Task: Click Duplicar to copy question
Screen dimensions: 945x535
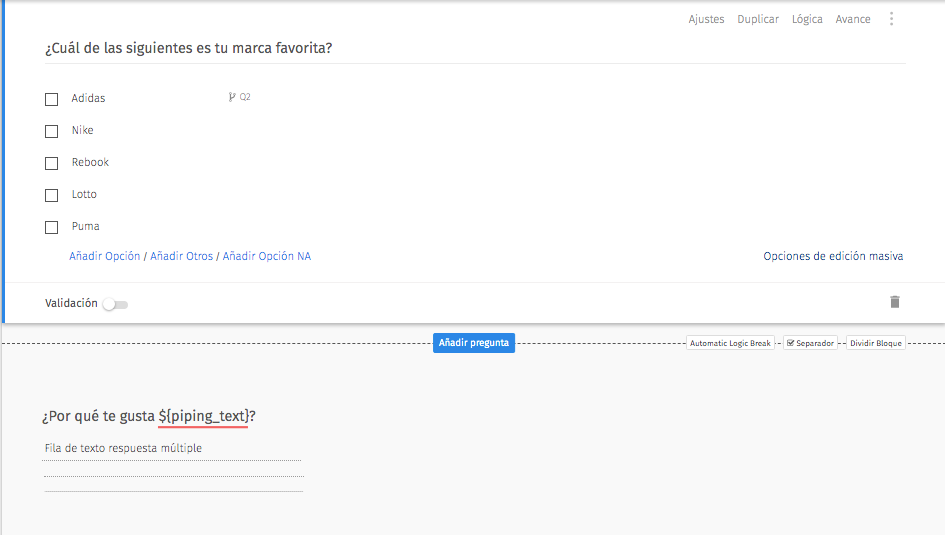Action: point(758,19)
